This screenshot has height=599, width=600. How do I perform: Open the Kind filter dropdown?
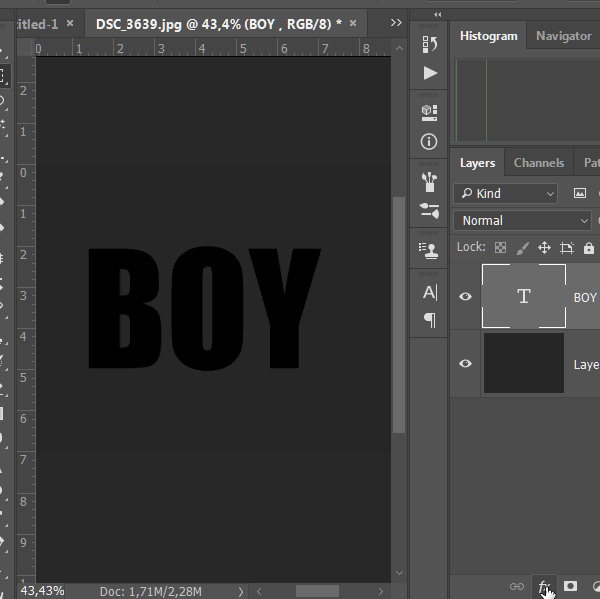pyautogui.click(x=506, y=193)
